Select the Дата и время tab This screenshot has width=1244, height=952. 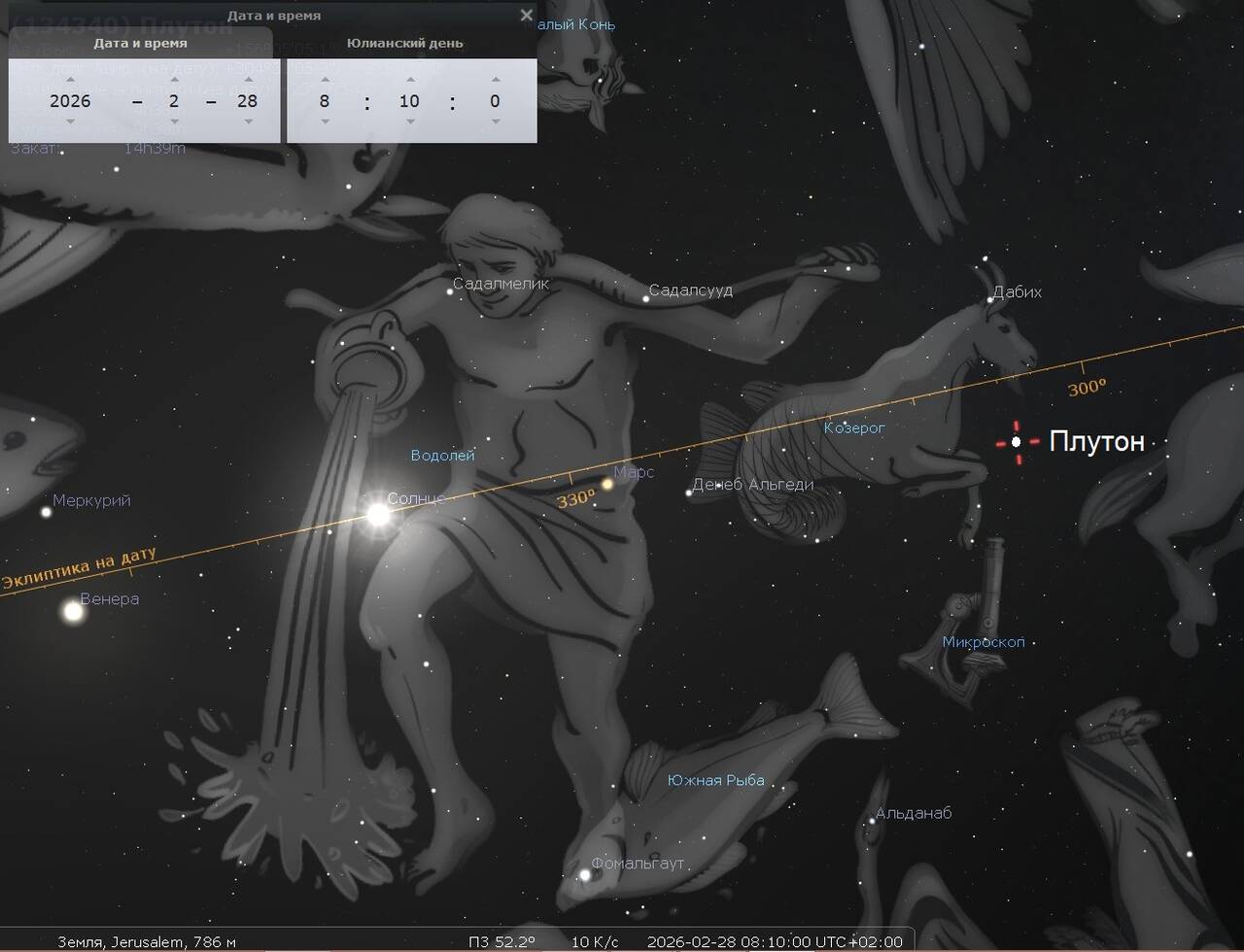click(x=140, y=43)
